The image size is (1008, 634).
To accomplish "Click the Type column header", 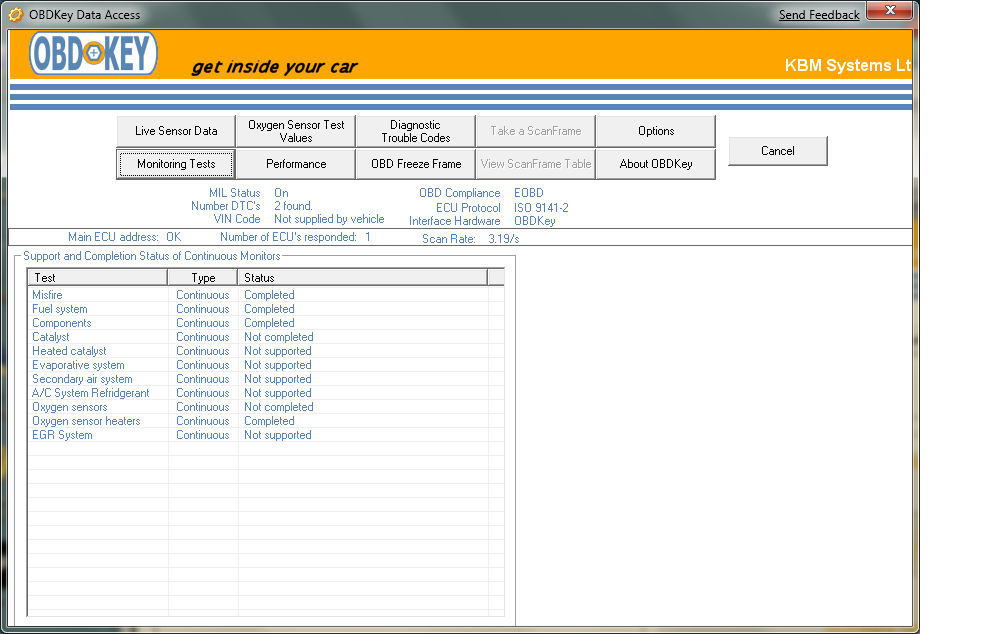I will (203, 278).
